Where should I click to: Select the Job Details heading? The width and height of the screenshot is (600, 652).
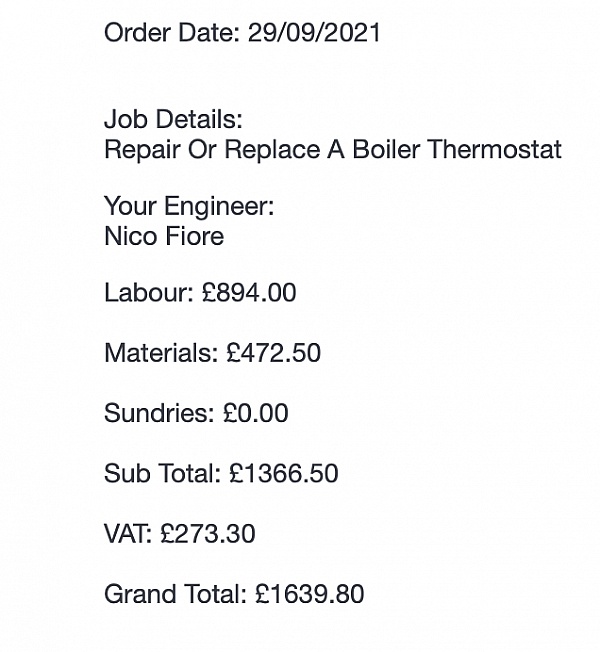pos(173,119)
